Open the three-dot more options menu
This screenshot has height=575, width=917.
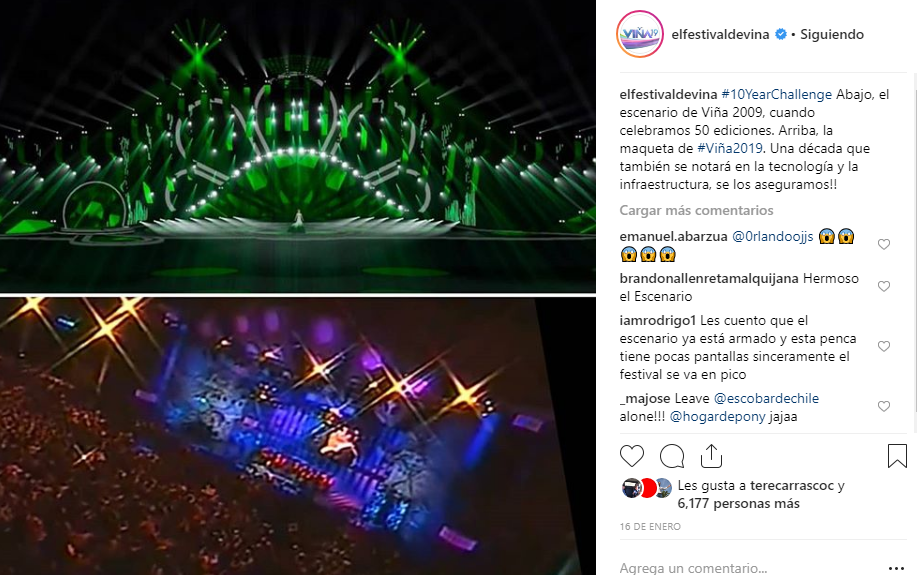(896, 568)
